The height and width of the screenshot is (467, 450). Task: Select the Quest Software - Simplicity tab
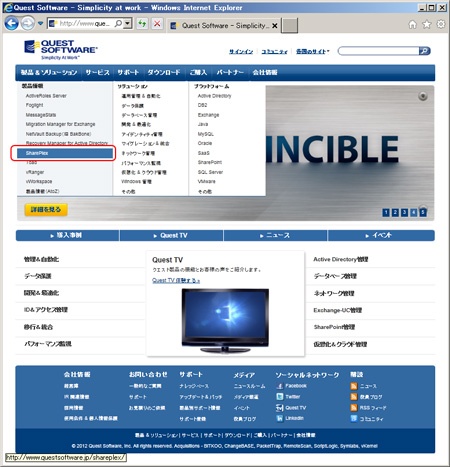click(x=224, y=26)
